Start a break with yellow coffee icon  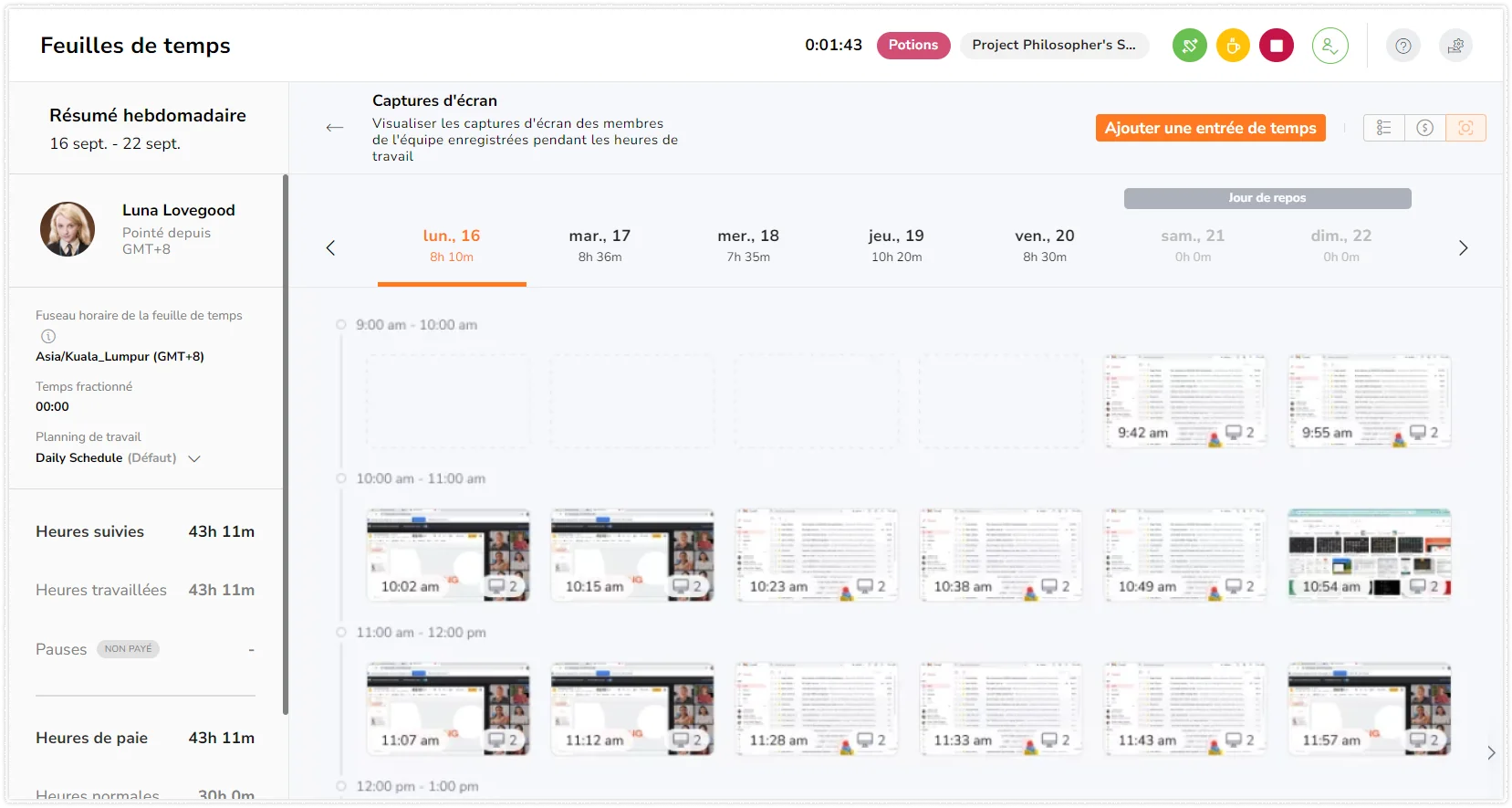(x=1233, y=45)
